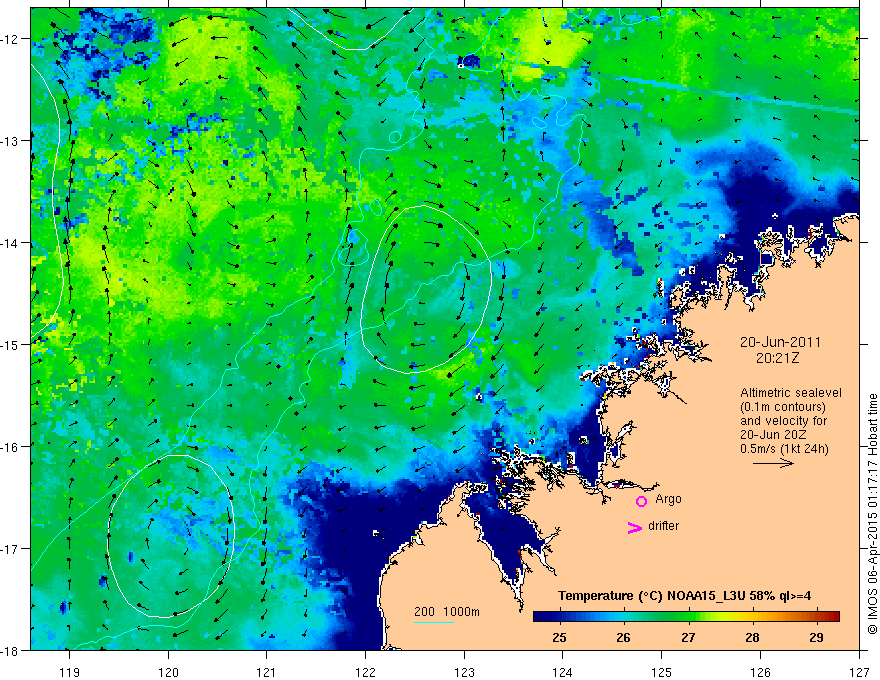Click the longitude label '124'
Viewport: 880px width, 680px height.
563,673
